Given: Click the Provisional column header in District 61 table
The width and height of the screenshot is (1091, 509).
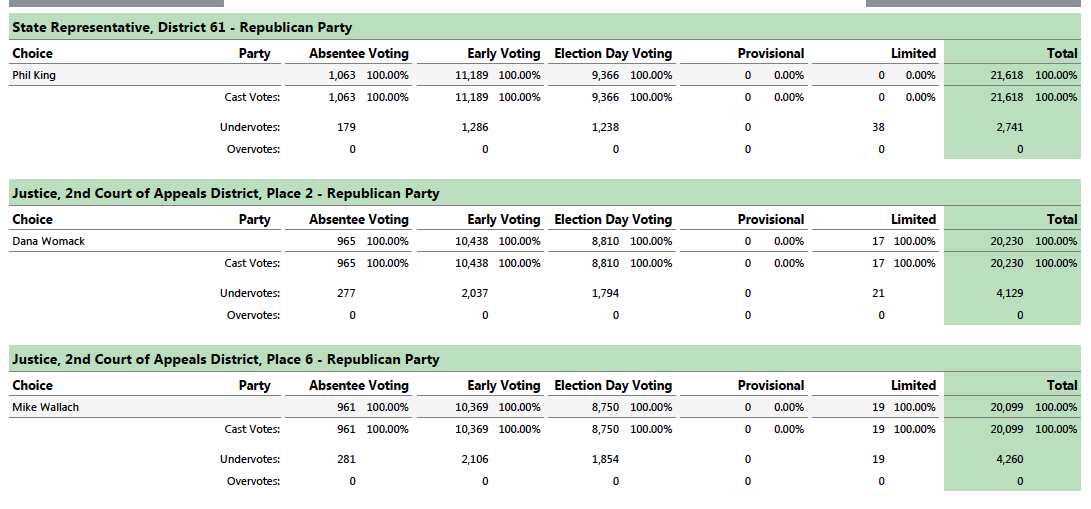Looking at the screenshot, I should pyautogui.click(x=771, y=54).
